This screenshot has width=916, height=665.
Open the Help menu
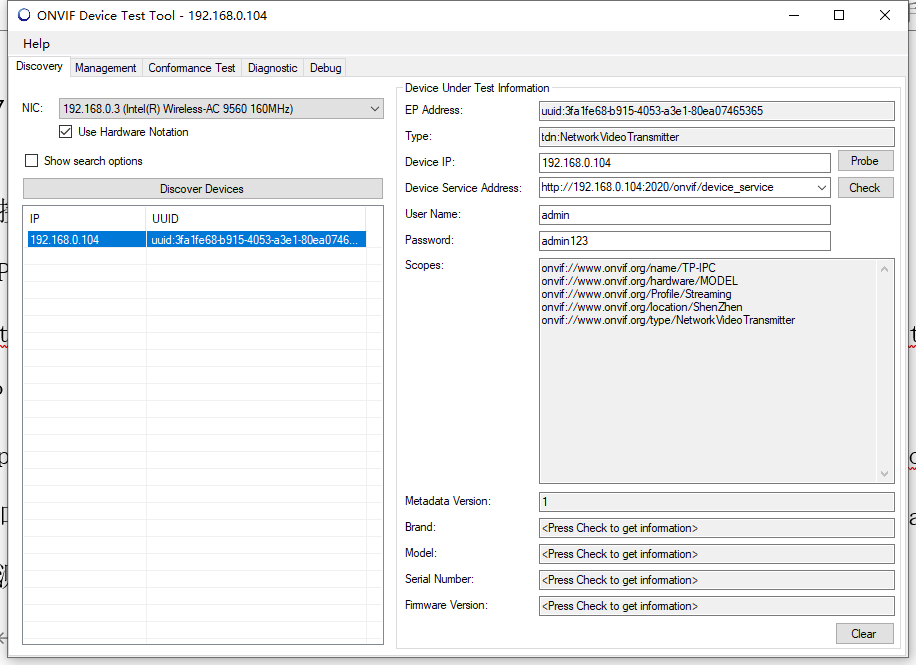[x=37, y=44]
